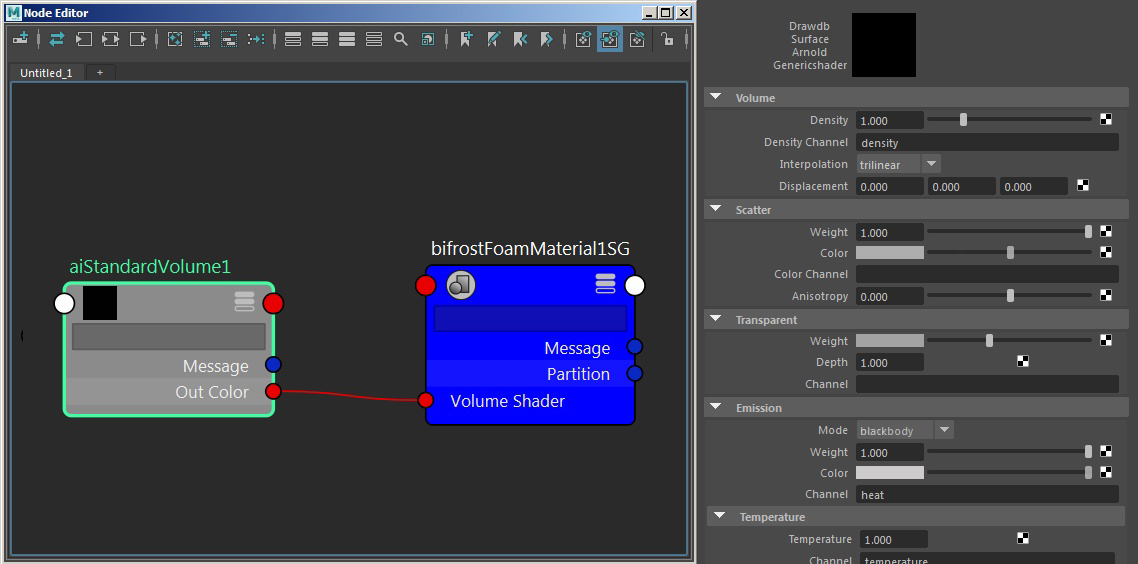Viewport: 1138px width, 564px height.
Task: Graph input and output connections icon
Action: click(x=111, y=39)
